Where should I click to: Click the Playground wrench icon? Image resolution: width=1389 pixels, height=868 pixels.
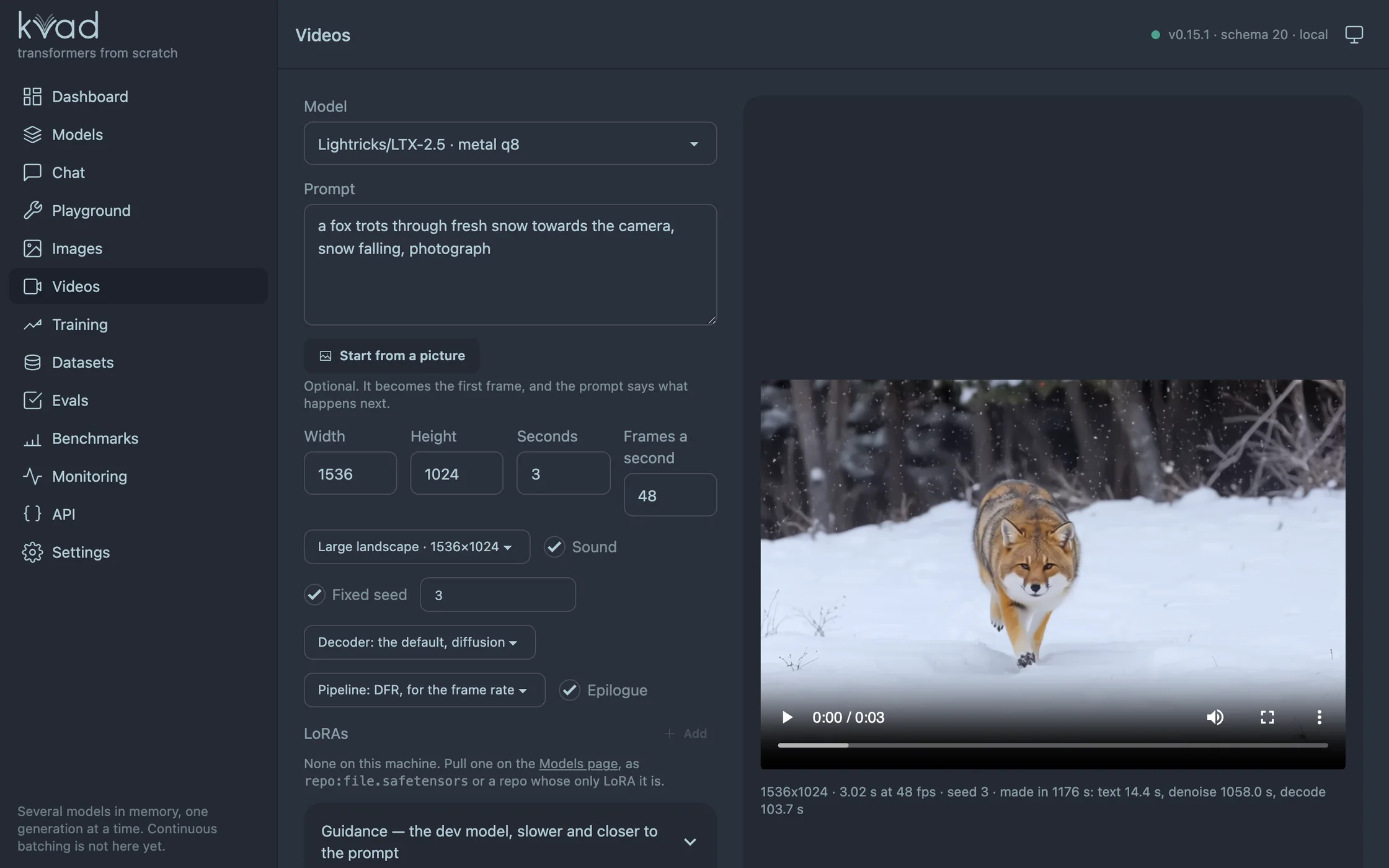pyautogui.click(x=32, y=210)
